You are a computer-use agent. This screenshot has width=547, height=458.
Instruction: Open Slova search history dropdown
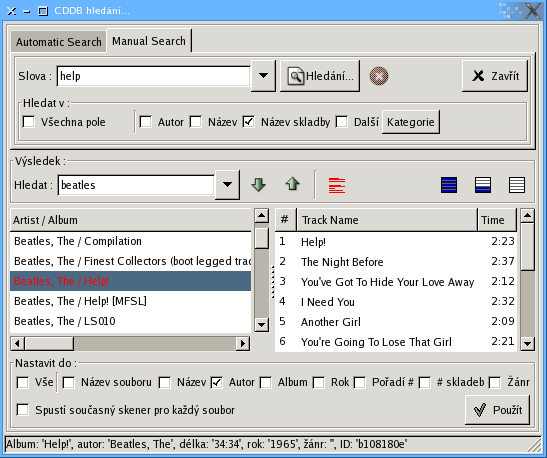coord(263,76)
